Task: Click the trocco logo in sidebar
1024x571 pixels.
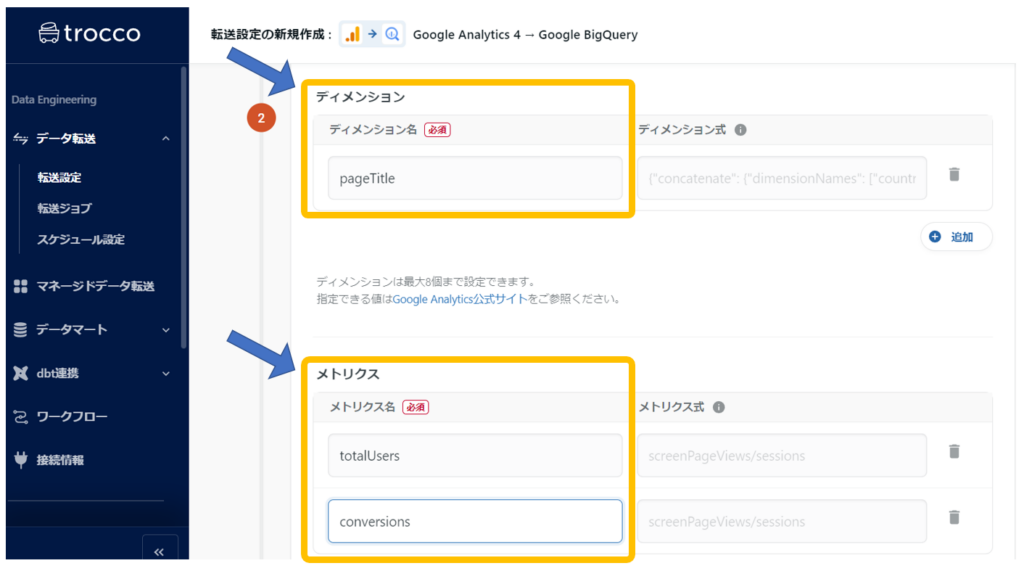Action: 89,33
